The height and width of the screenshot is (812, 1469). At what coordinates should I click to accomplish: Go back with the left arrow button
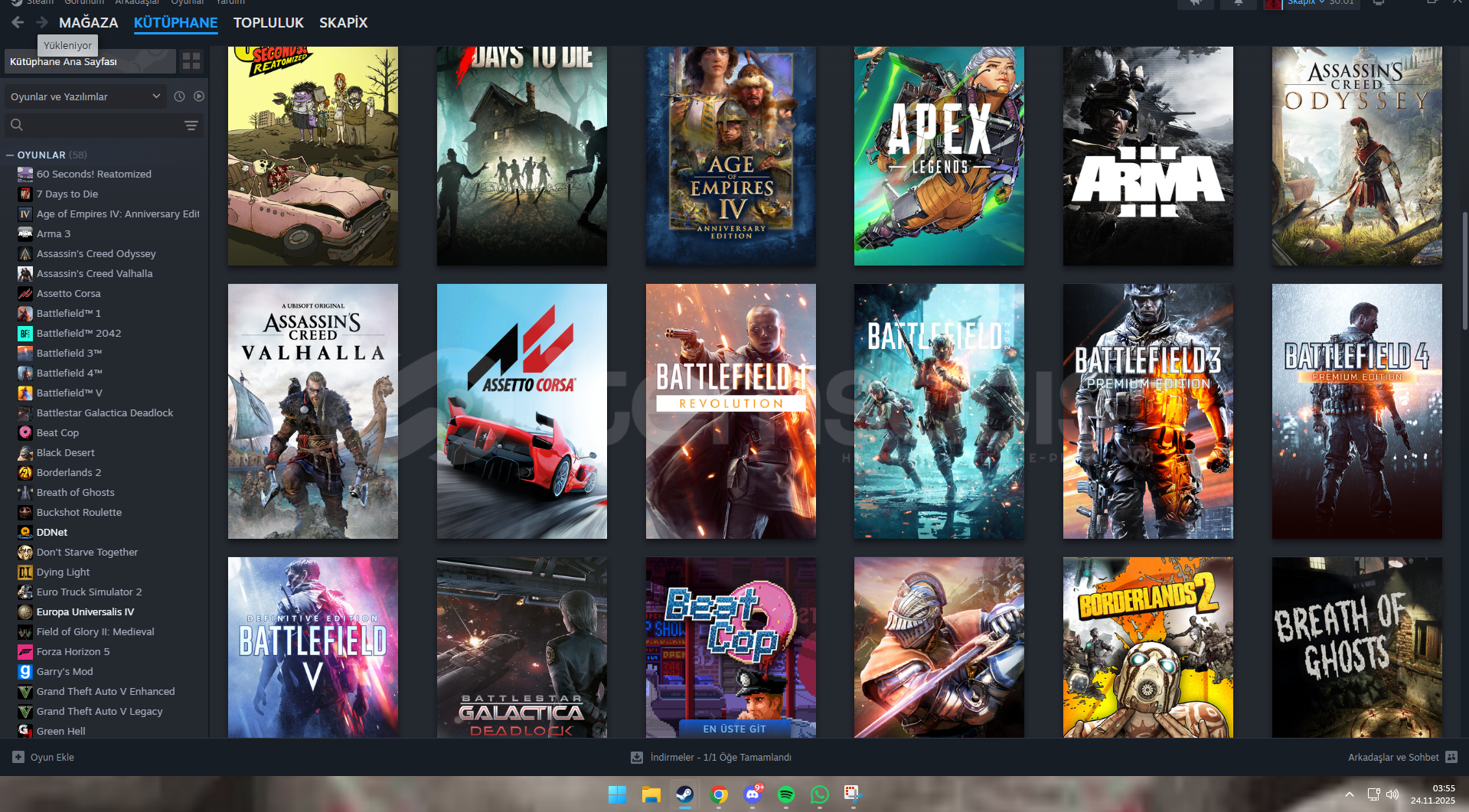click(18, 22)
